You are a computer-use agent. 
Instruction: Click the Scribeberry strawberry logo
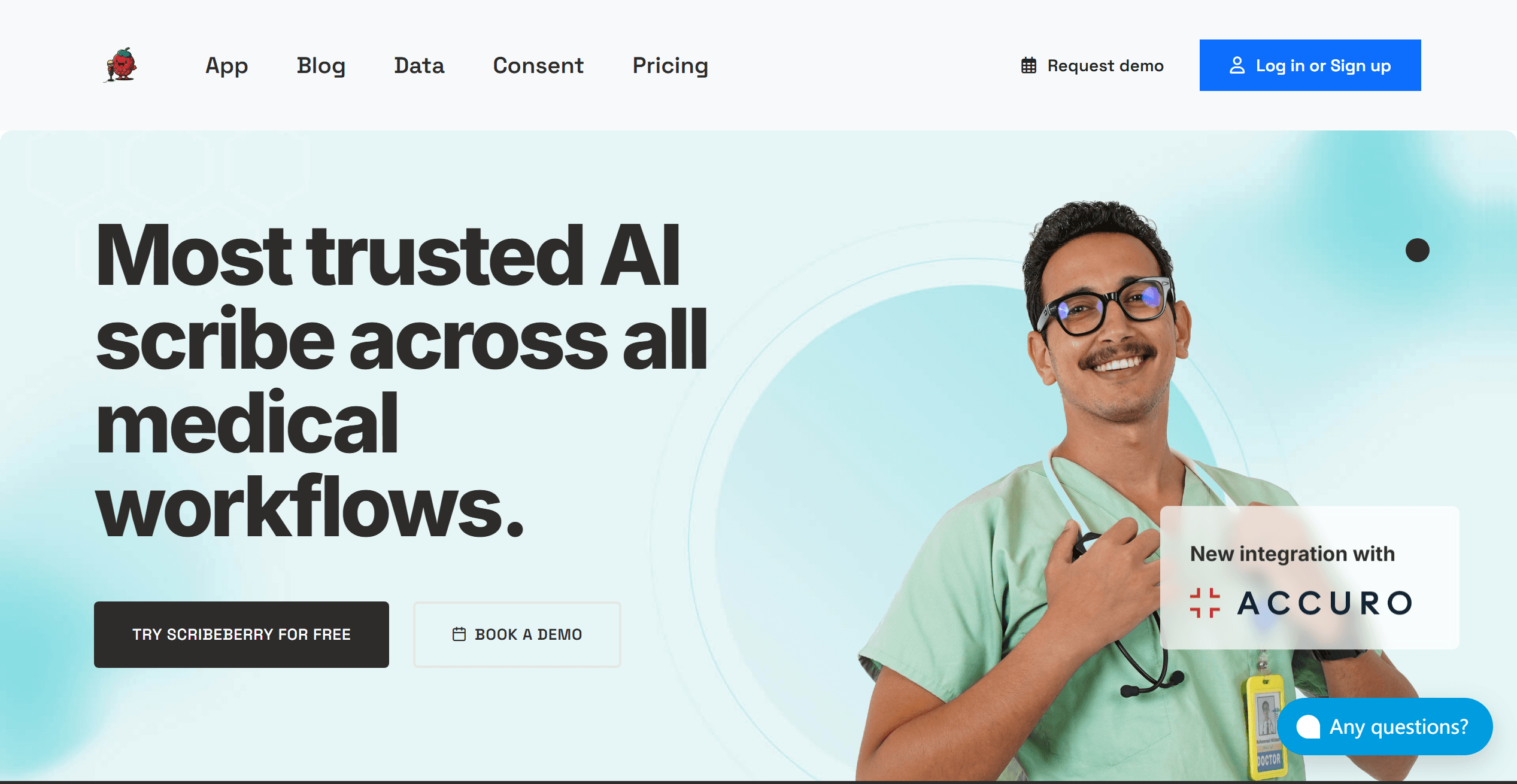[x=121, y=65]
